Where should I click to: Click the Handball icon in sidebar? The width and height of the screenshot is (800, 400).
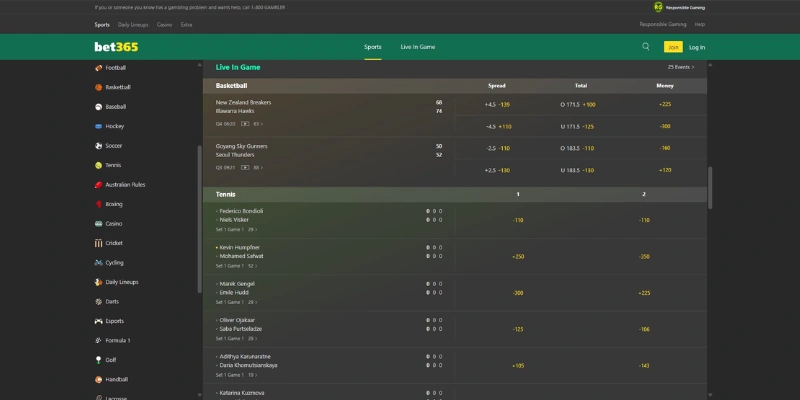click(98, 380)
